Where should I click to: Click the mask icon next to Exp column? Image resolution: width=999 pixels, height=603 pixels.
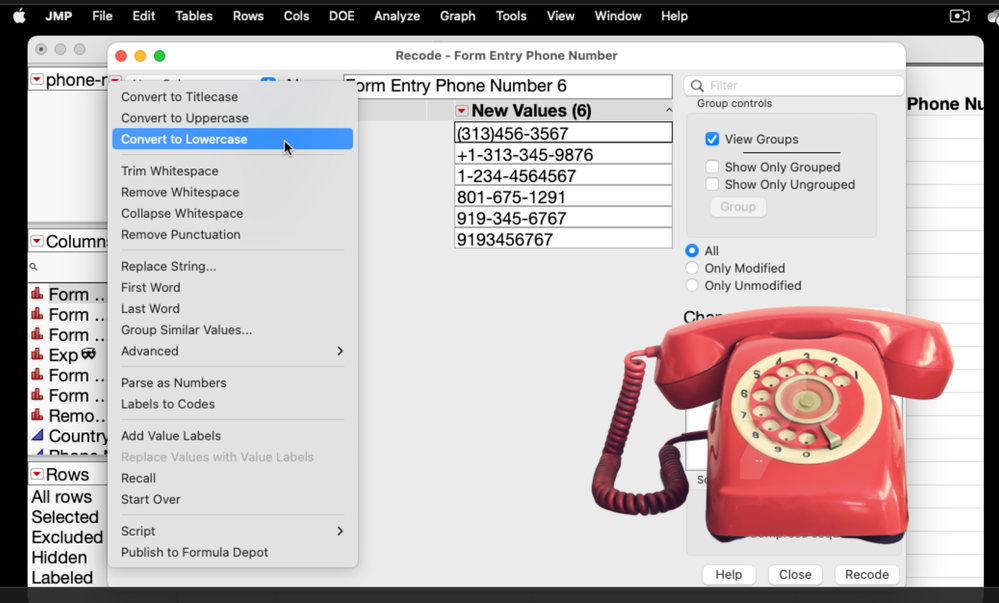[89, 354]
